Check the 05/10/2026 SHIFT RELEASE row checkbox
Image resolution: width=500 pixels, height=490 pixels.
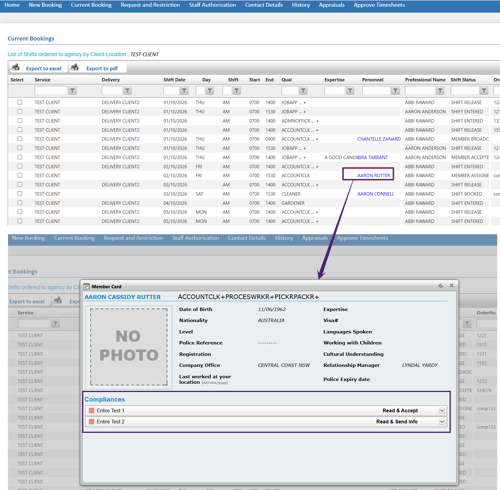20,212
